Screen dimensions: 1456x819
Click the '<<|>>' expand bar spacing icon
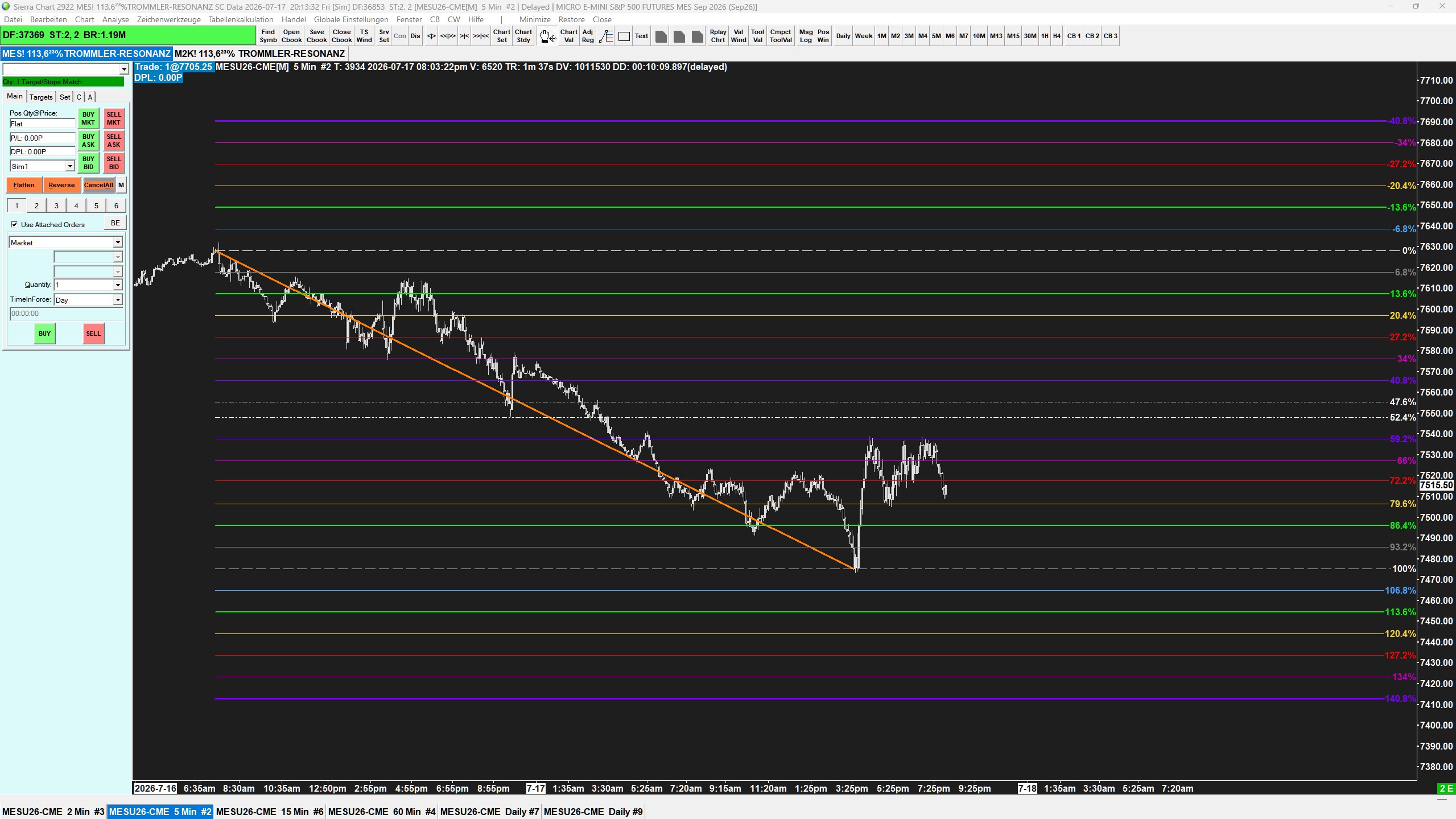click(x=448, y=36)
